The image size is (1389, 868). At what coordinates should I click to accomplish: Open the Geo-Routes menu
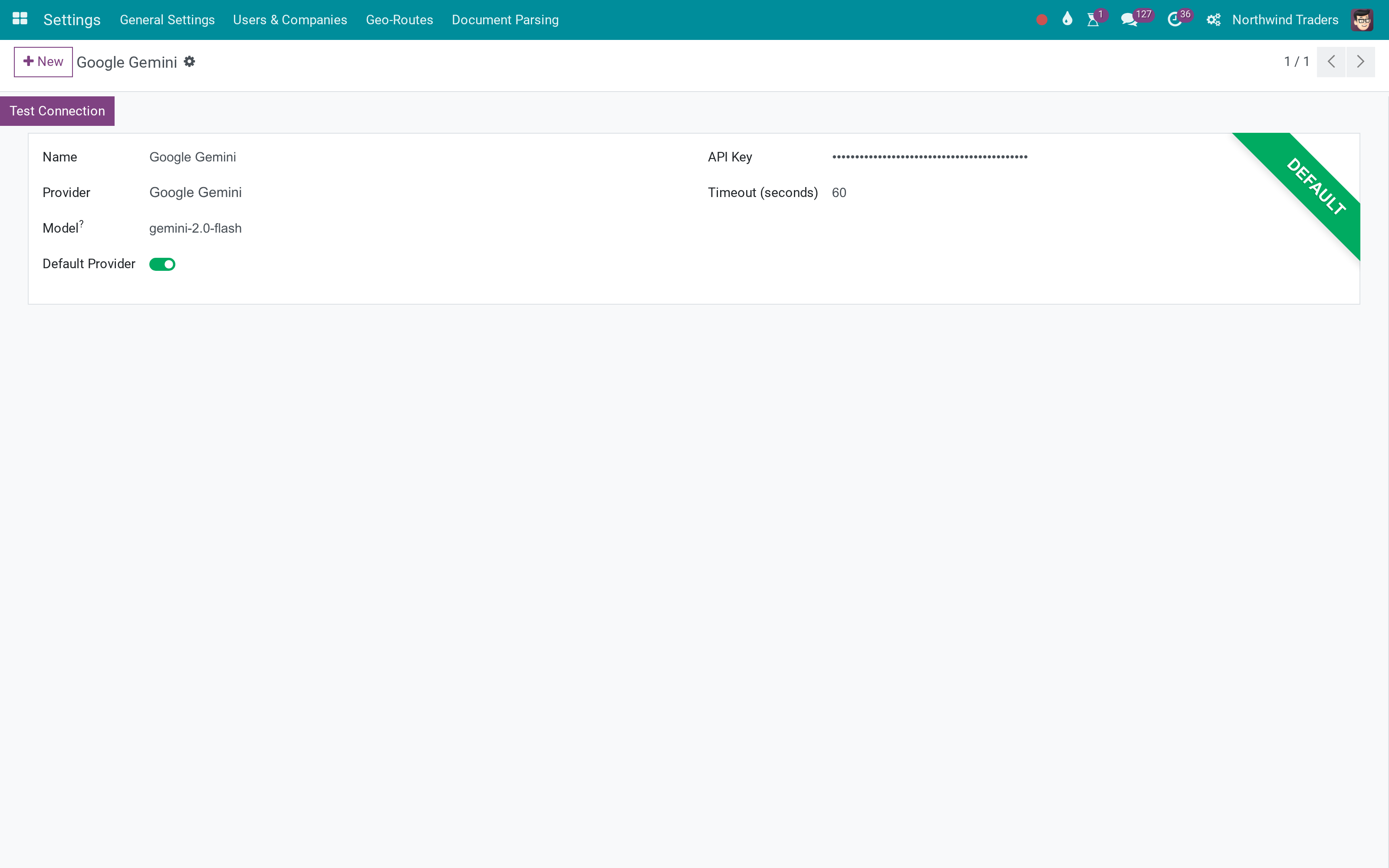[399, 20]
